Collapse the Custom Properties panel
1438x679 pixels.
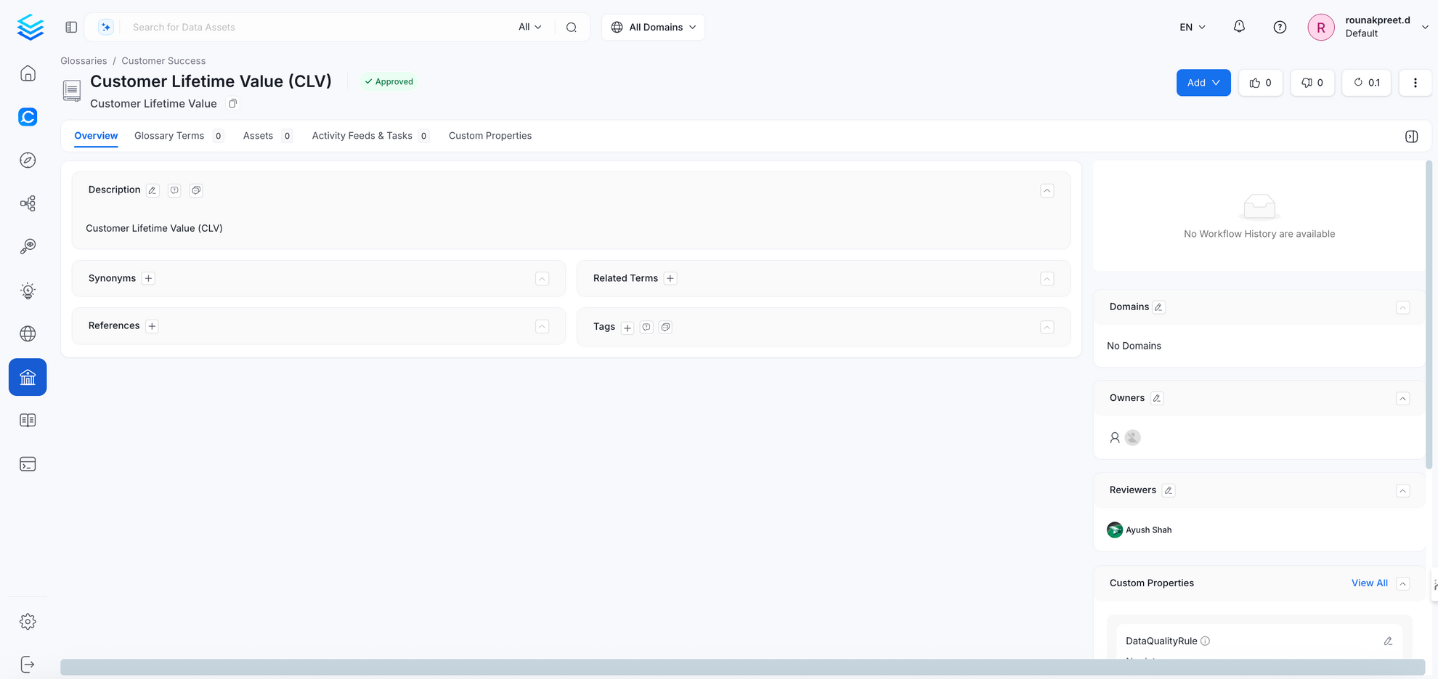[1403, 583]
